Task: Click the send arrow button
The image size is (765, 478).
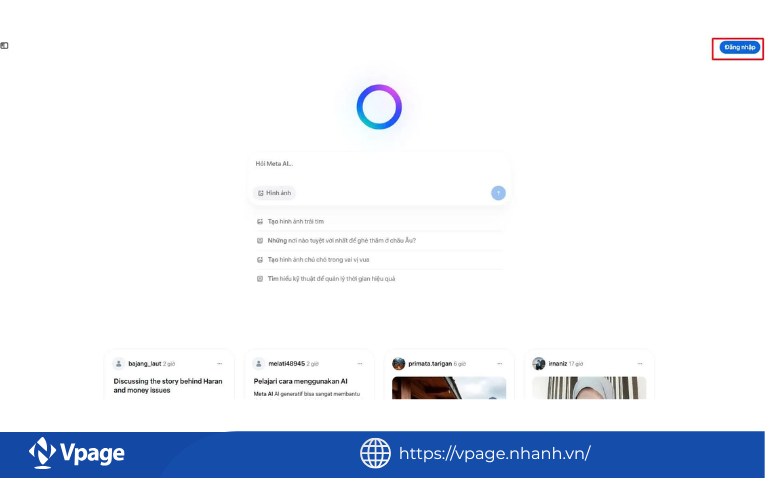Action: pyautogui.click(x=498, y=193)
